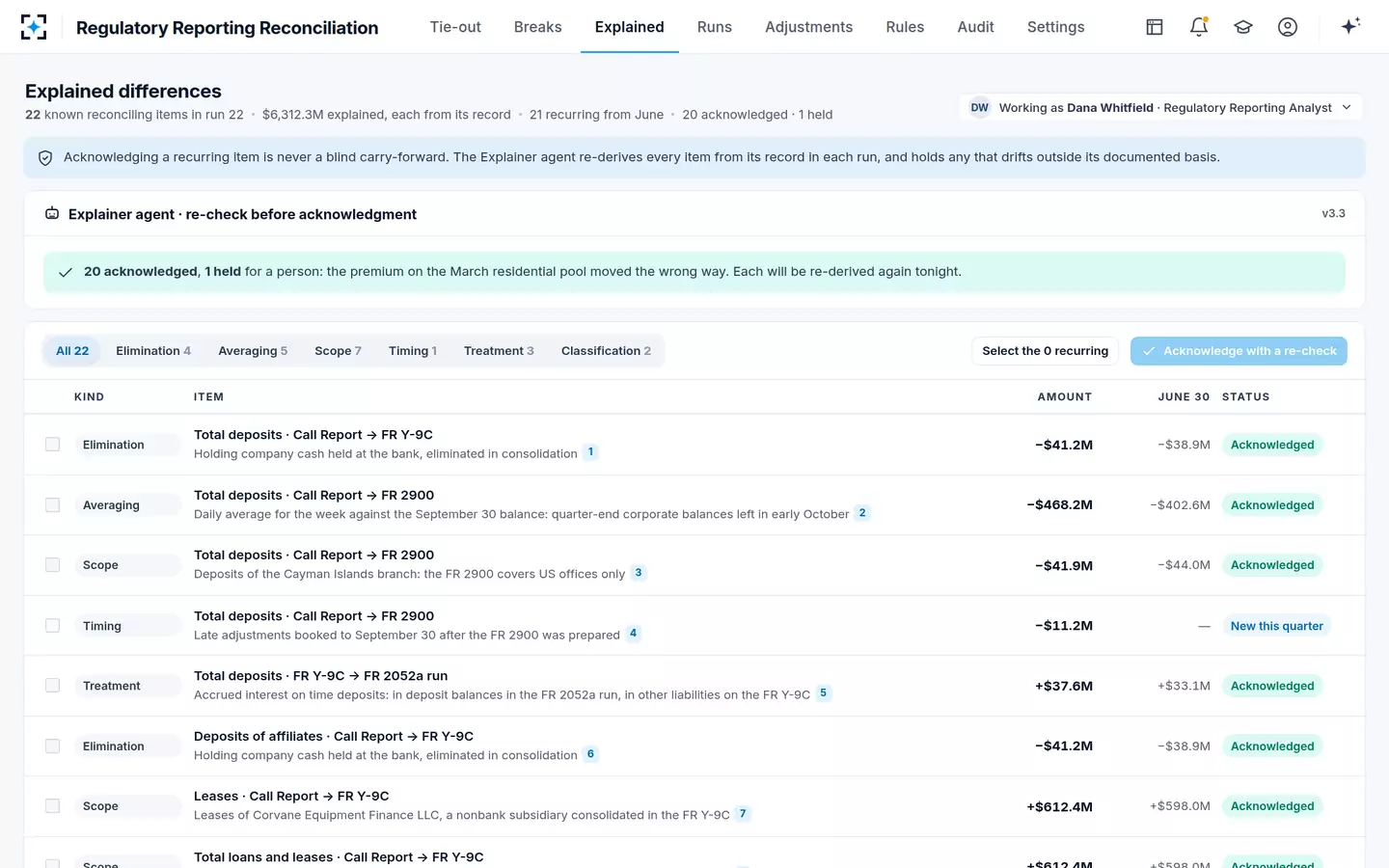Click Select the 0 recurring button
Screen dimensions: 1389x868
click(1045, 351)
